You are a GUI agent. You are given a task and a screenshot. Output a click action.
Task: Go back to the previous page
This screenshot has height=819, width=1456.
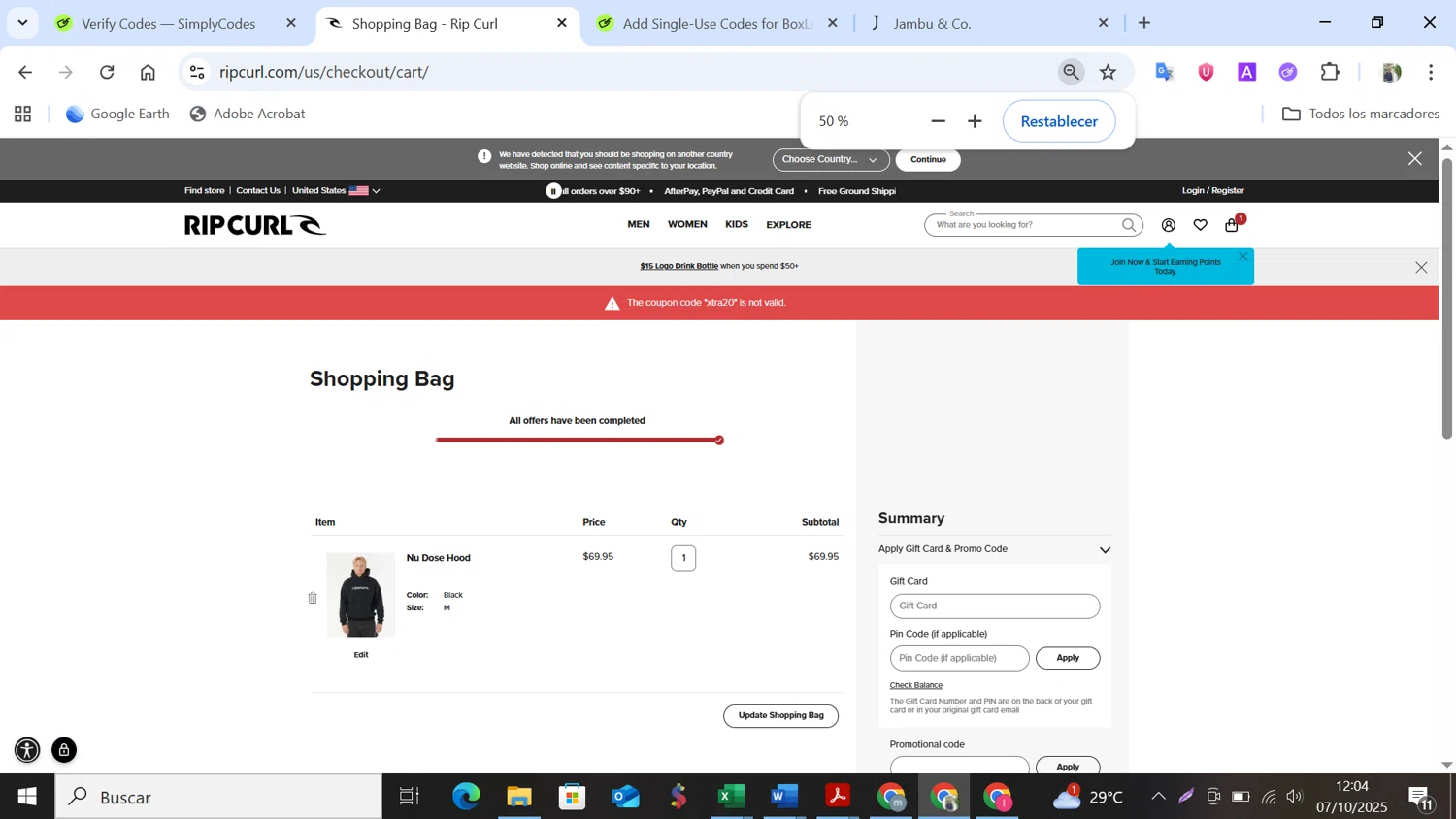click(x=25, y=72)
